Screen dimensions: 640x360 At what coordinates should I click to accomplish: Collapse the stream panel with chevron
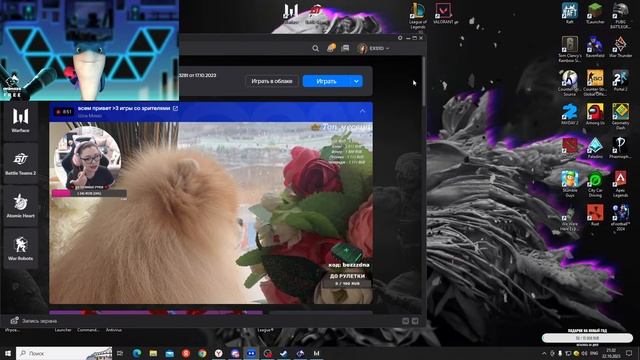[362, 111]
